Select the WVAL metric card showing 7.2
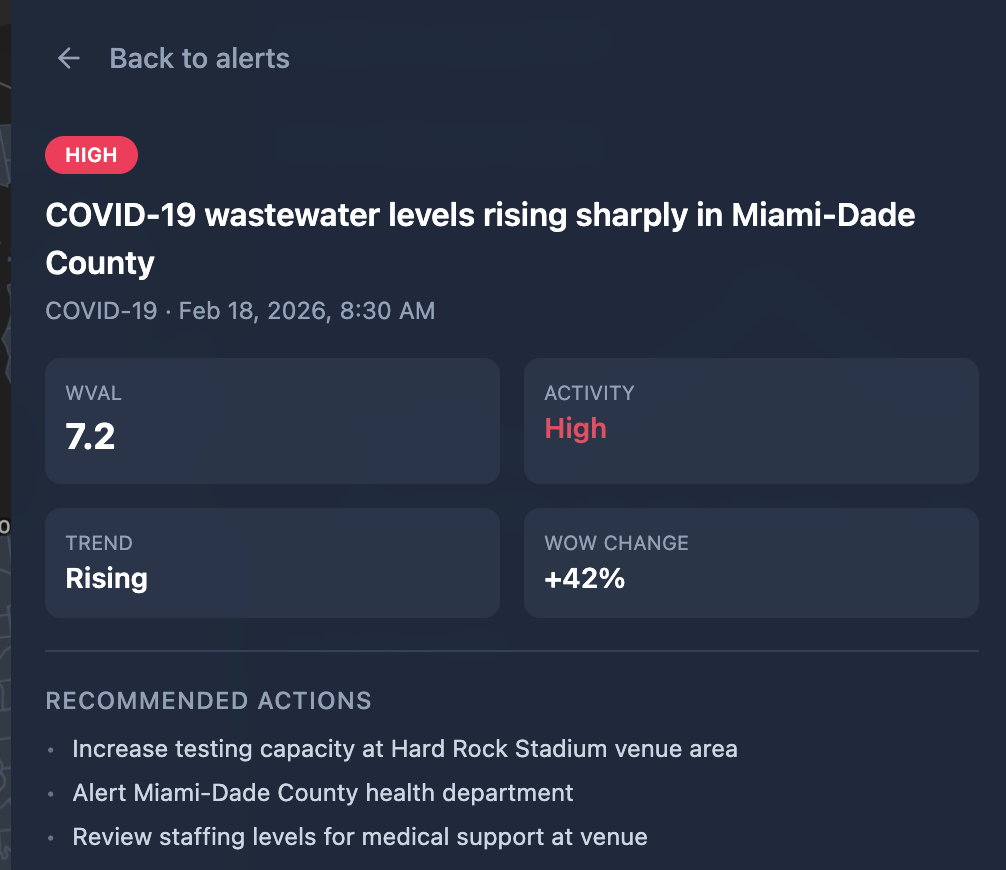 pyautogui.click(x=272, y=420)
